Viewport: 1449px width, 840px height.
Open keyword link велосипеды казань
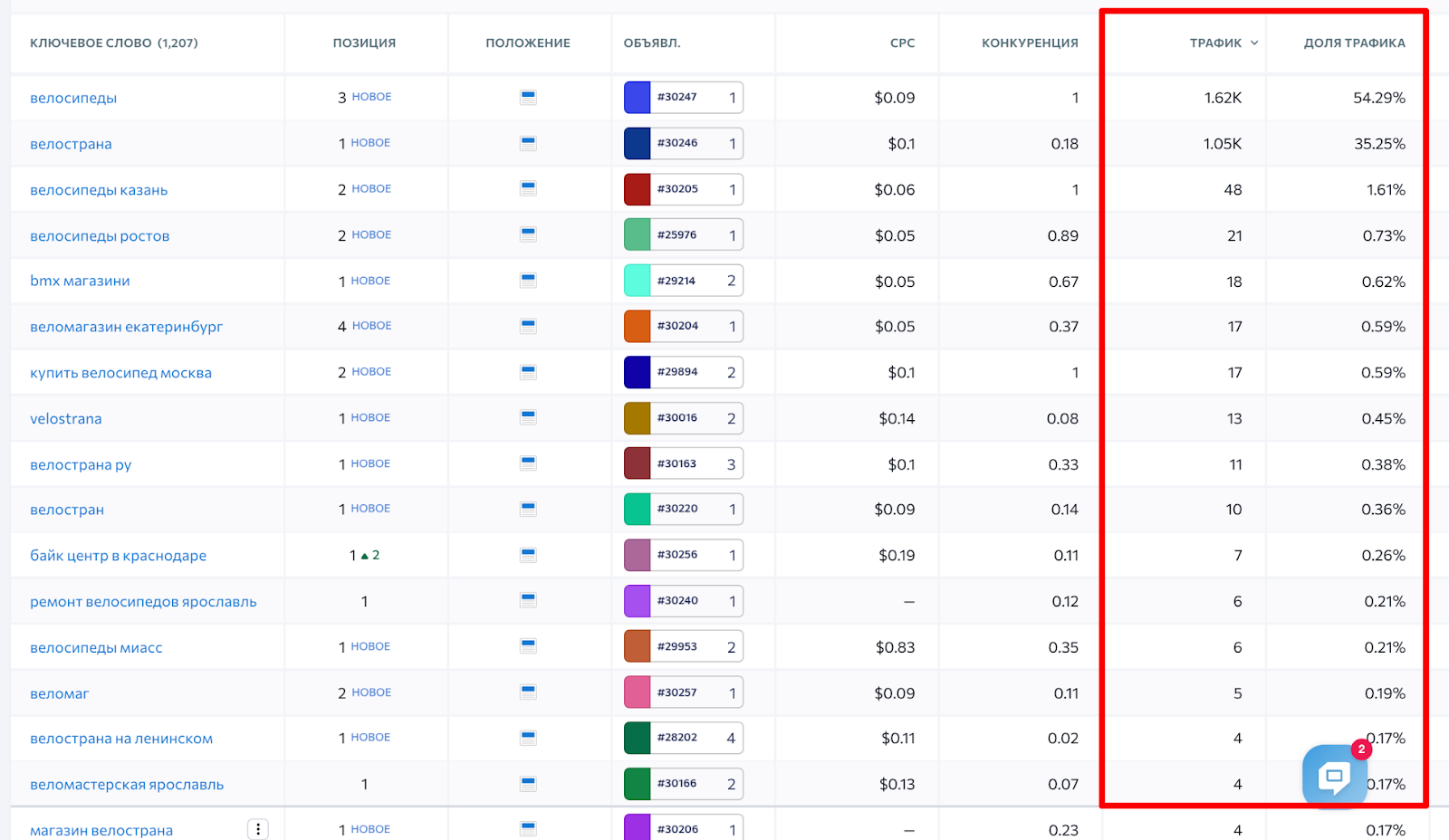(99, 190)
